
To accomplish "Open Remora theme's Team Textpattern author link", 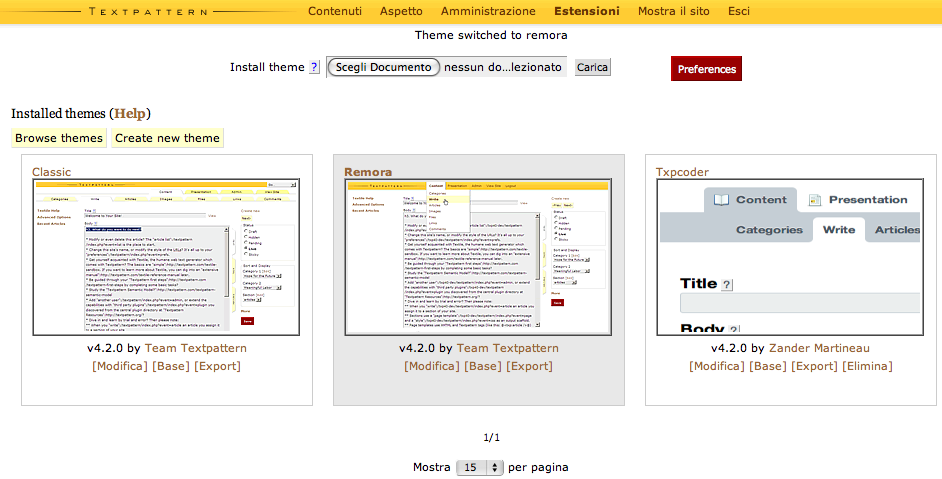I will coord(508,348).
